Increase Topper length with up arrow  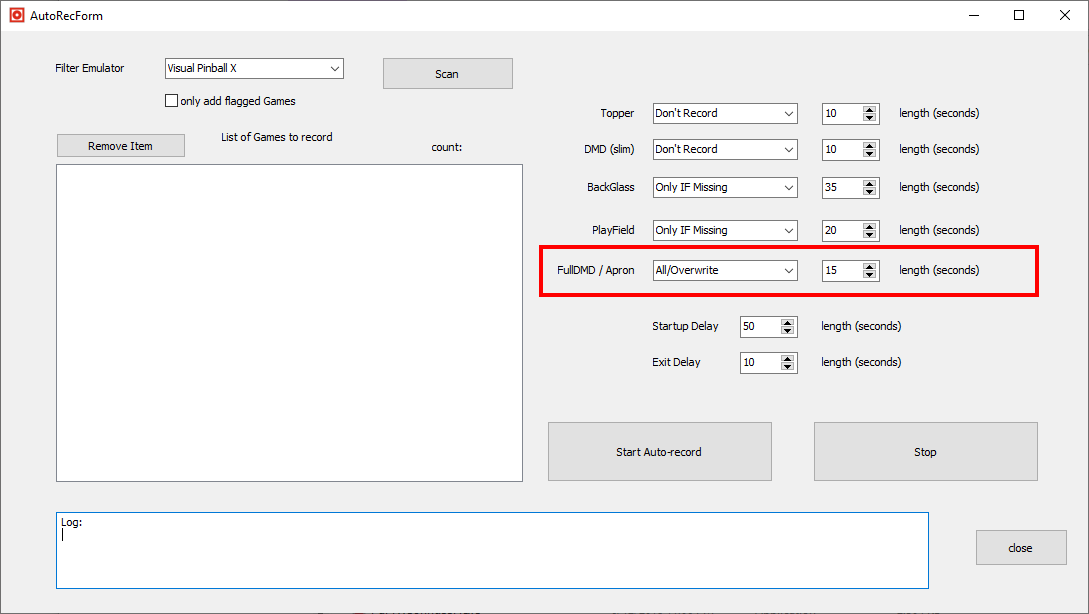[x=870, y=110]
